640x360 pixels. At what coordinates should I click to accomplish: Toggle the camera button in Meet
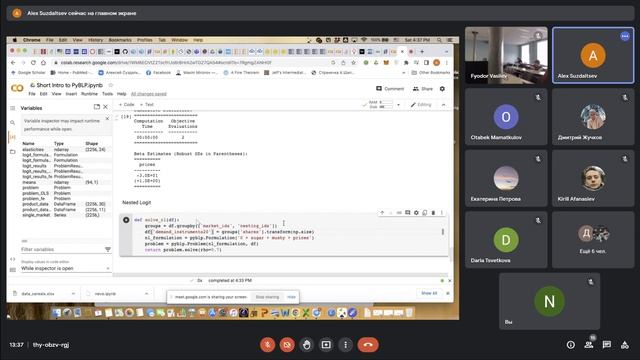pos(287,345)
